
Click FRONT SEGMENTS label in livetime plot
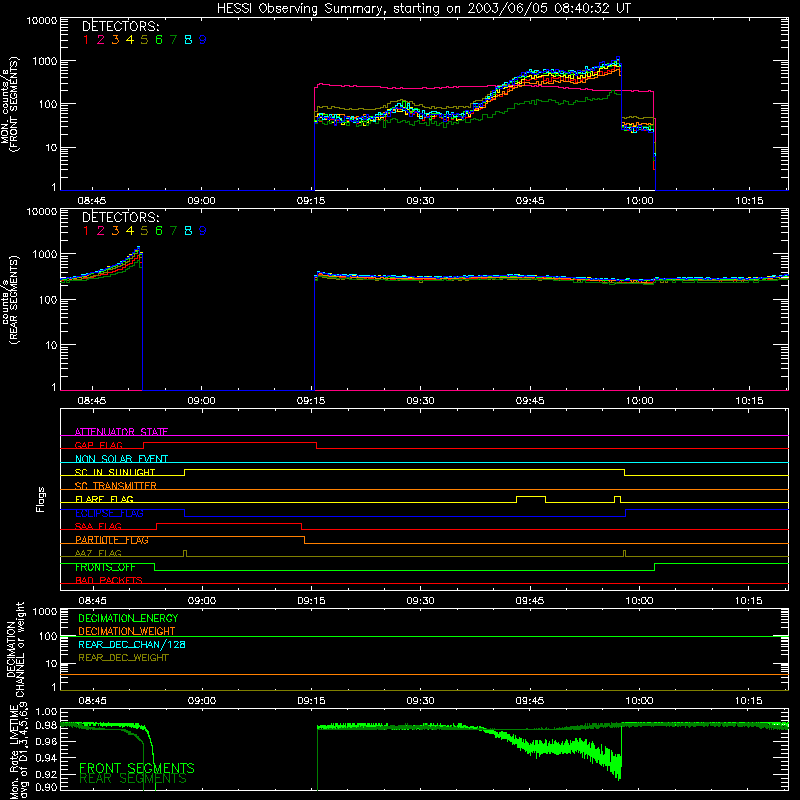137,768
